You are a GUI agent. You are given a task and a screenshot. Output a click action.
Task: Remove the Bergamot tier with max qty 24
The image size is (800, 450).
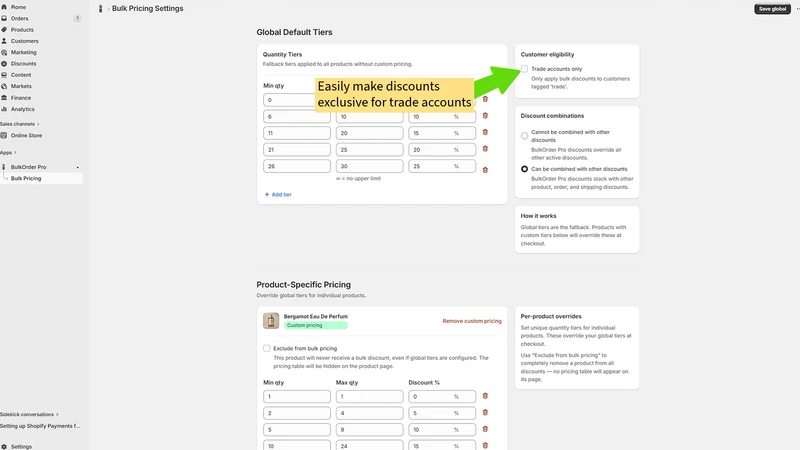tap(485, 445)
